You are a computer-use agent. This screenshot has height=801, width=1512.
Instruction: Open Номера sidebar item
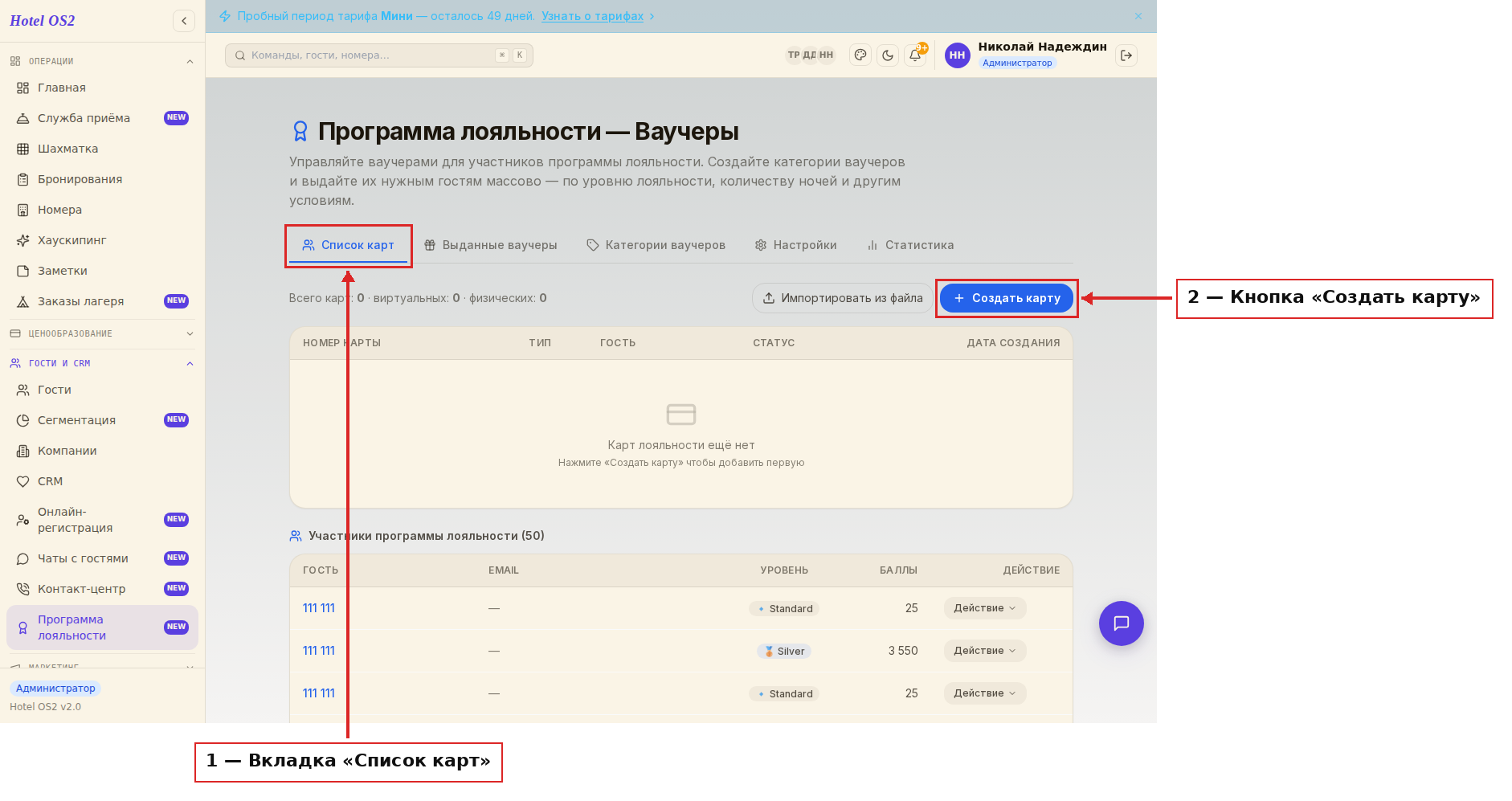tap(102, 210)
